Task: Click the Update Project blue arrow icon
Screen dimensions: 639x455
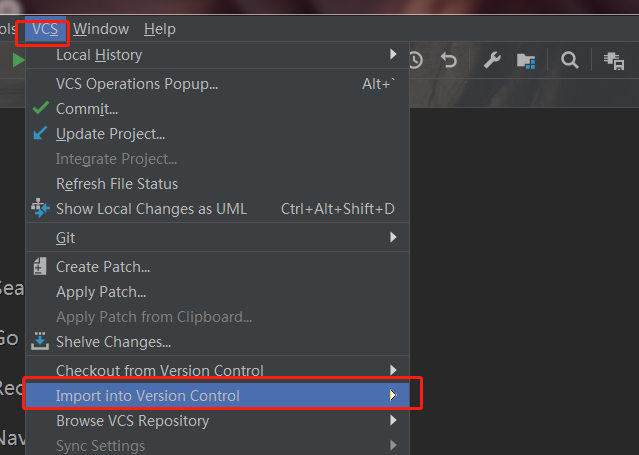Action: coord(41,133)
